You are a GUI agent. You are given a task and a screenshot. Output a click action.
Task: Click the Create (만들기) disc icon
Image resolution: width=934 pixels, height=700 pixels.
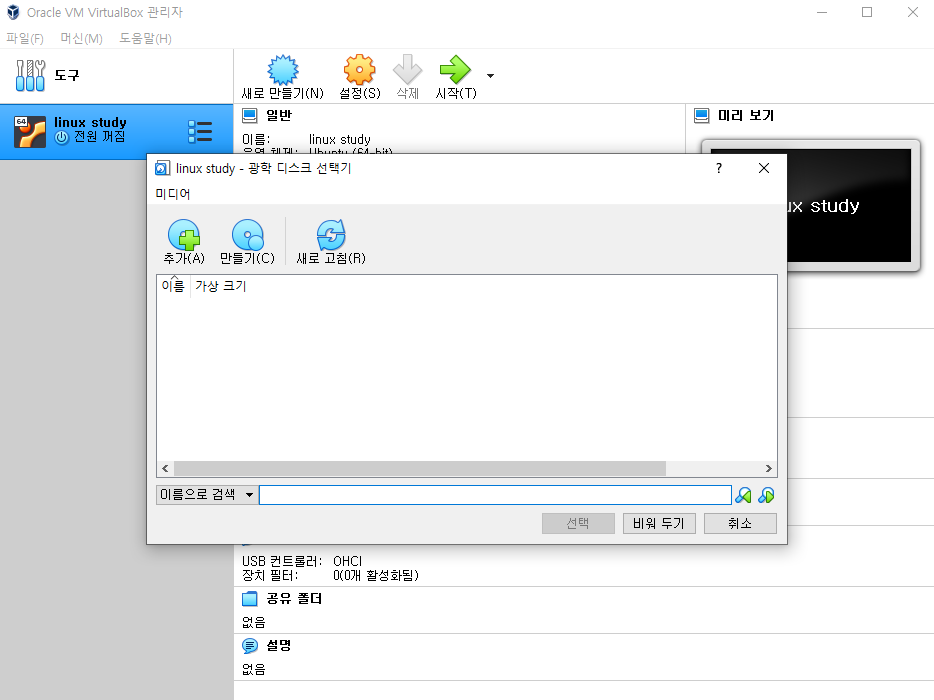point(247,235)
